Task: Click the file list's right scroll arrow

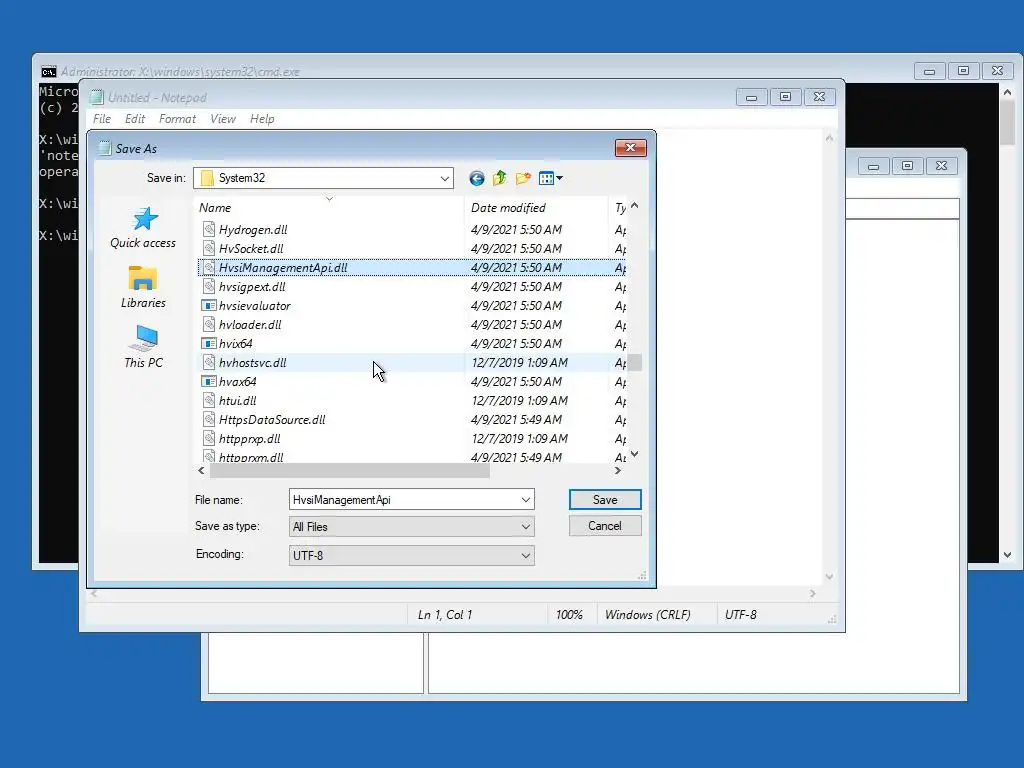Action: [618, 470]
